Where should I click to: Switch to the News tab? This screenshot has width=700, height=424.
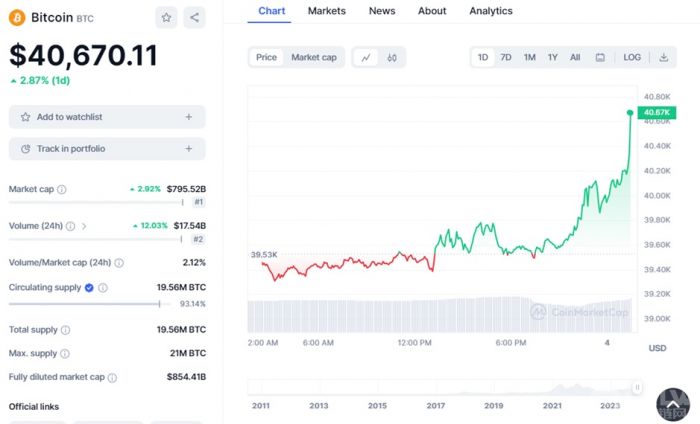pos(382,11)
